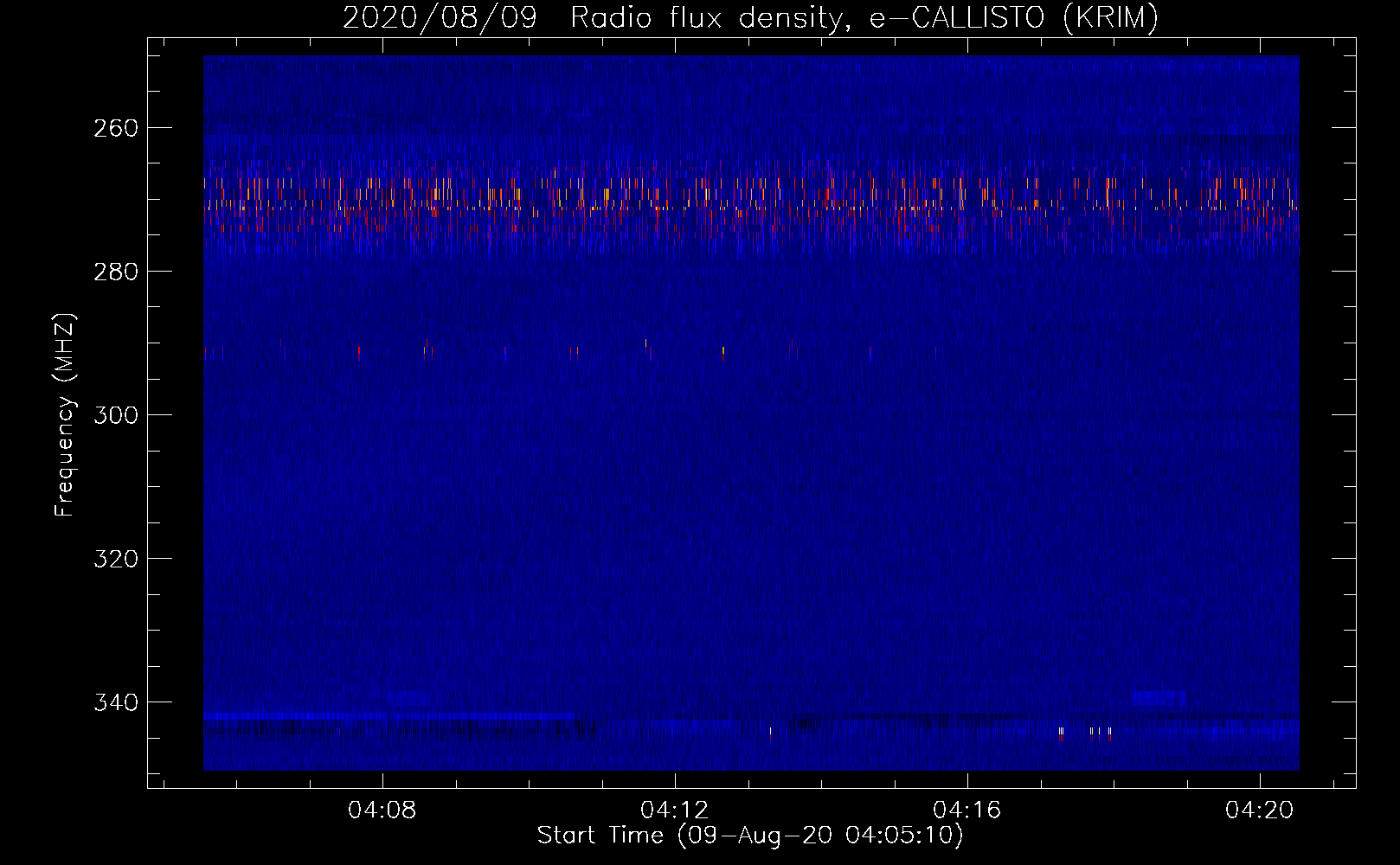Click the 340 frequency tick label

click(115, 702)
